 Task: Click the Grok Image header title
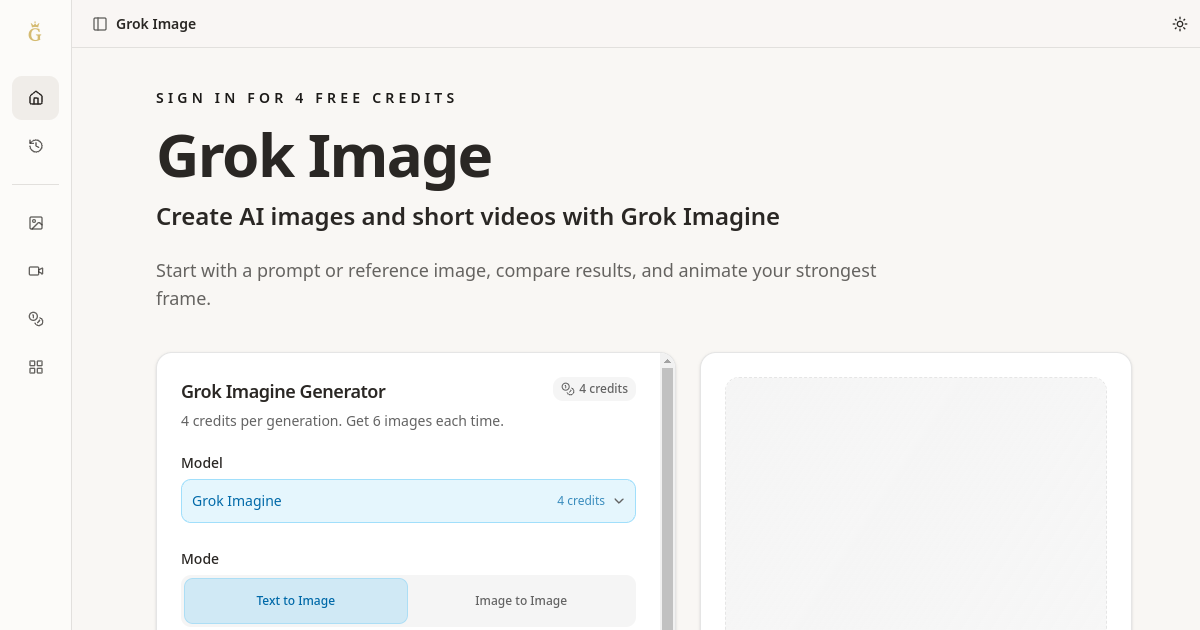(156, 24)
